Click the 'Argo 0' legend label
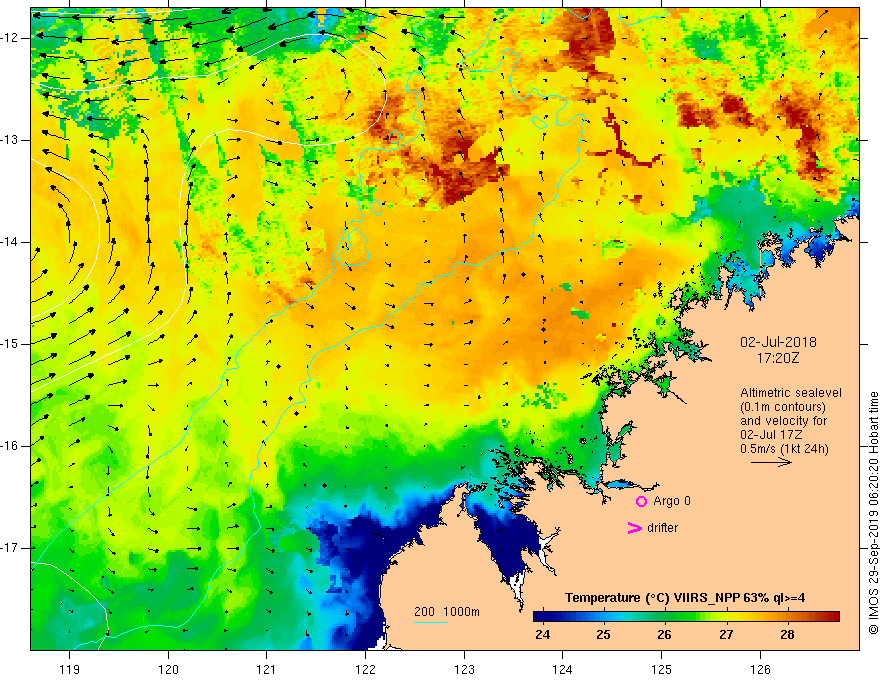This screenshot has height=680, width=880. point(672,501)
